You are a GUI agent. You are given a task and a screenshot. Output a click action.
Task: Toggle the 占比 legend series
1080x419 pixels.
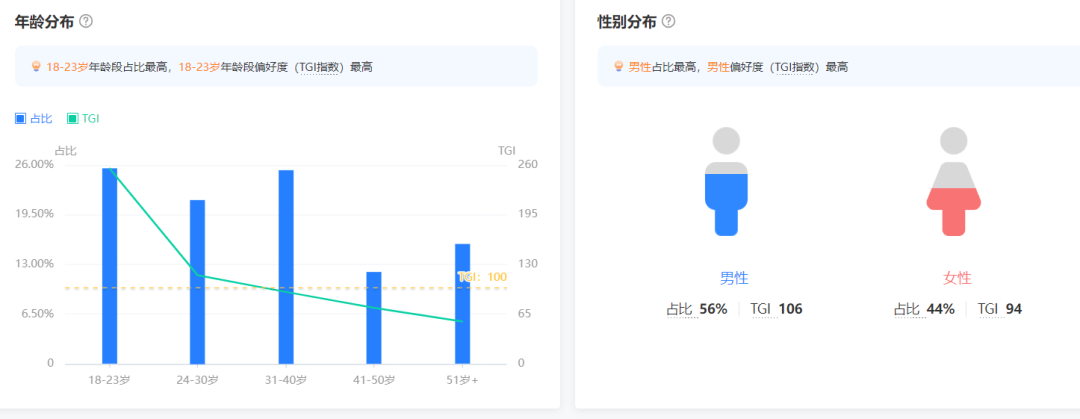point(34,119)
